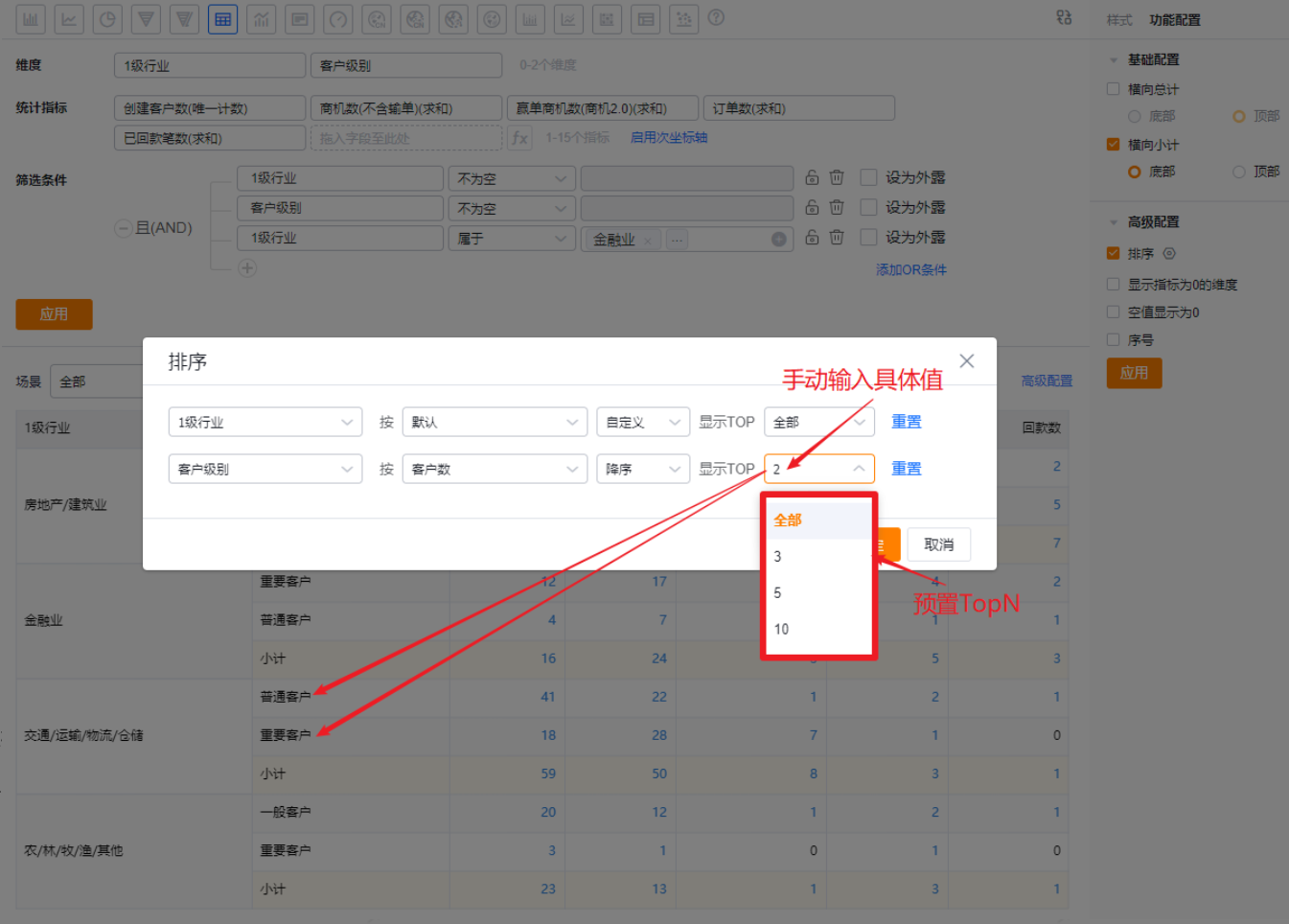Viewport: 1289px width, 924px height.
Task: Open the 默认 sort-by dropdown
Action: click(495, 422)
